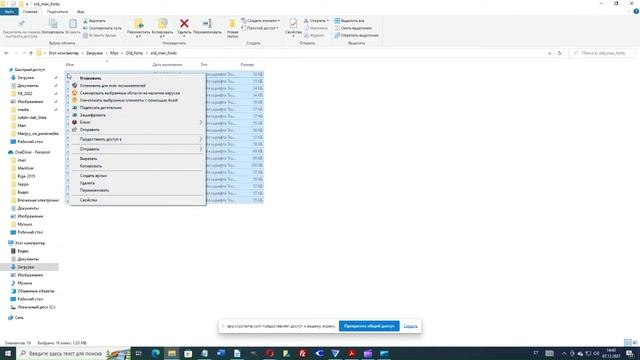Open the Простой доступ dropdown
Screen dimensions: 640x360
point(260,28)
